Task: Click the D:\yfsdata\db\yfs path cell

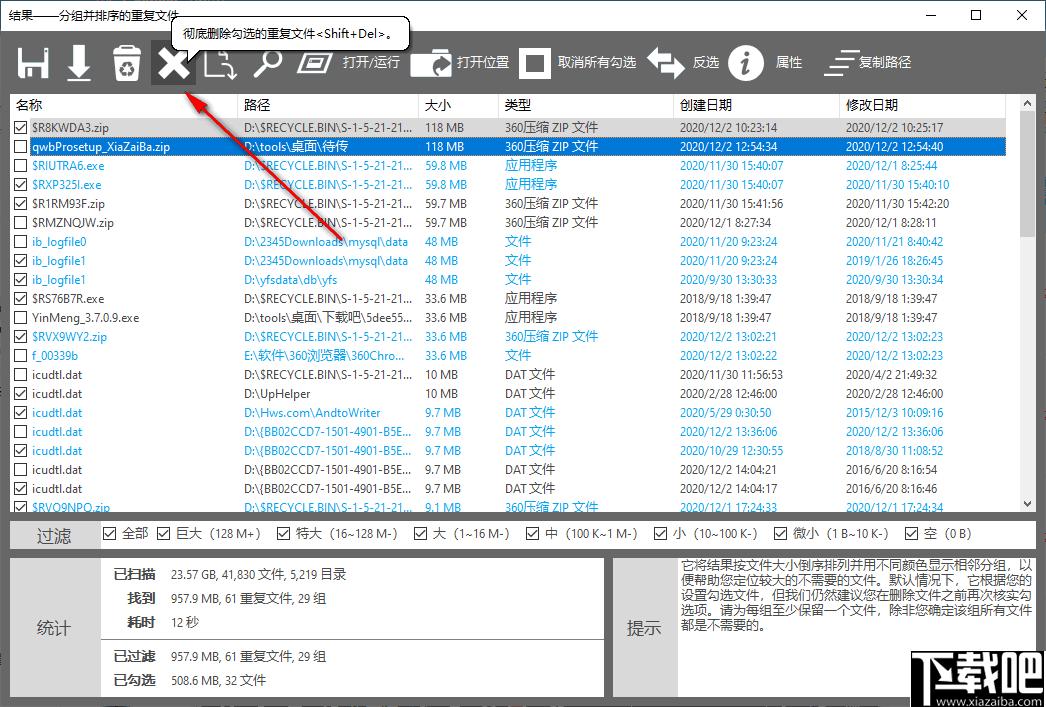Action: tap(290, 279)
